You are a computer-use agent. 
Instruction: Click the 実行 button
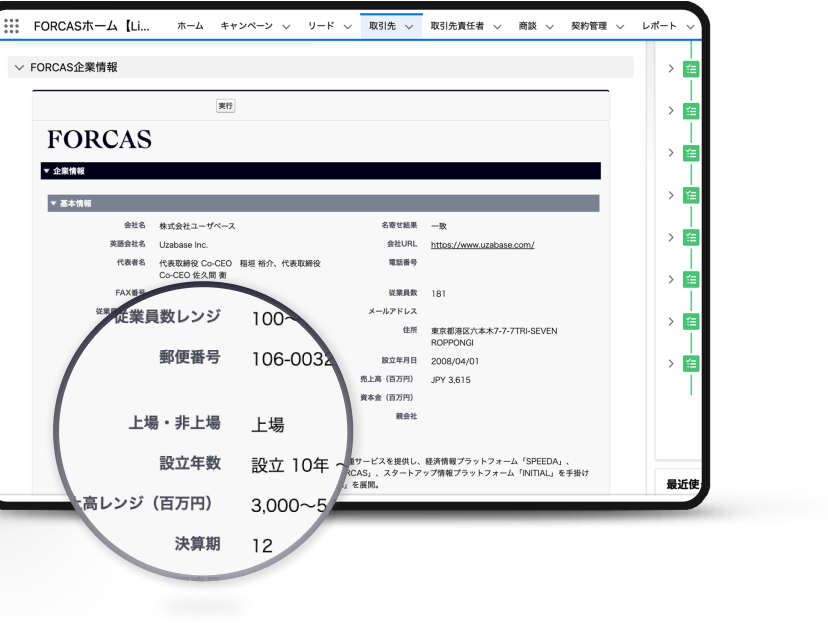point(225,106)
